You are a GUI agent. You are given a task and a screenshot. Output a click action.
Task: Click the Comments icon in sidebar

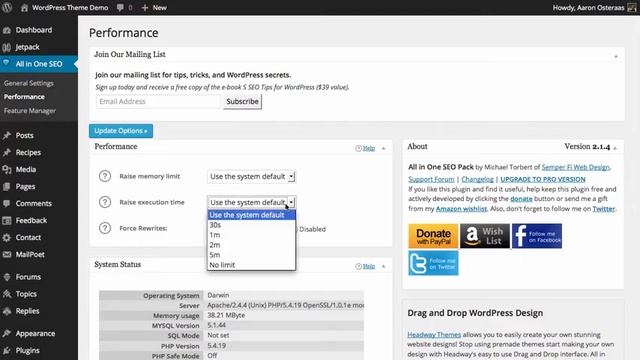7,203
